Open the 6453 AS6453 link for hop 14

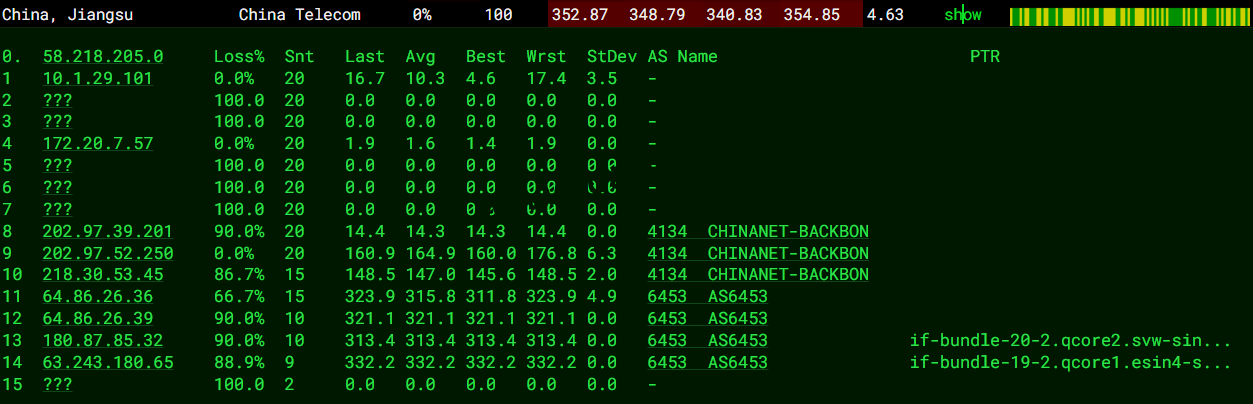707,362
